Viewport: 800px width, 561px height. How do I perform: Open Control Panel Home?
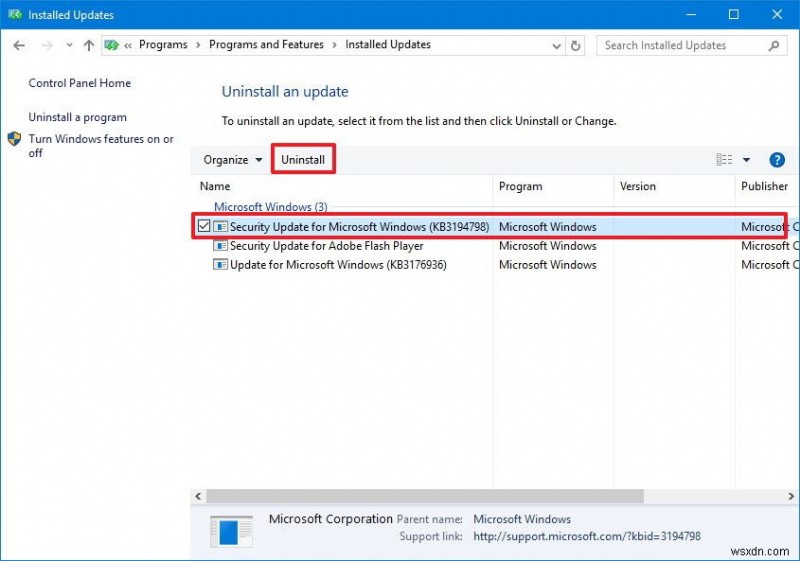click(80, 83)
